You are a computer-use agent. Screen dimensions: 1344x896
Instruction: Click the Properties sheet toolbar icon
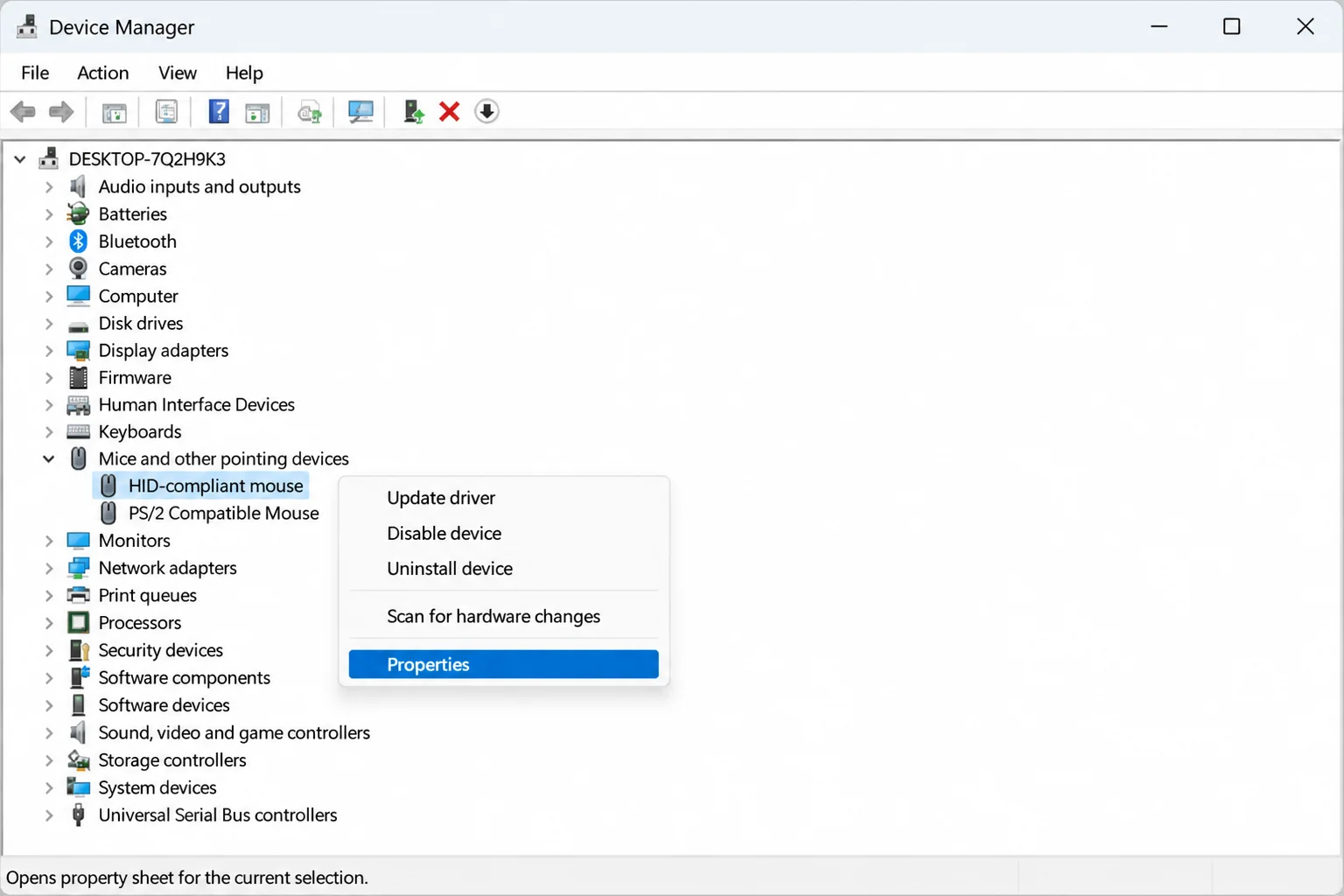(166, 112)
